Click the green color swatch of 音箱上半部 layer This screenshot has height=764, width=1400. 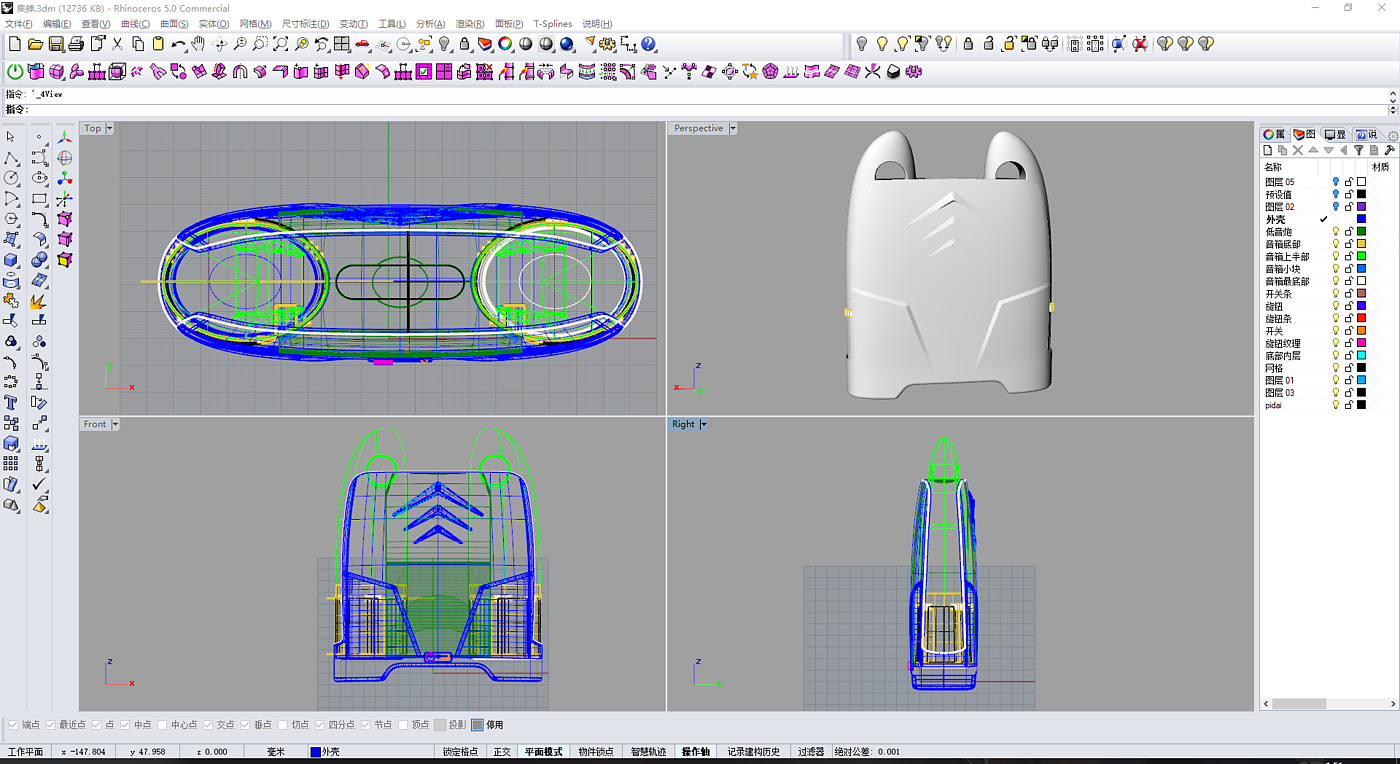click(x=1361, y=256)
